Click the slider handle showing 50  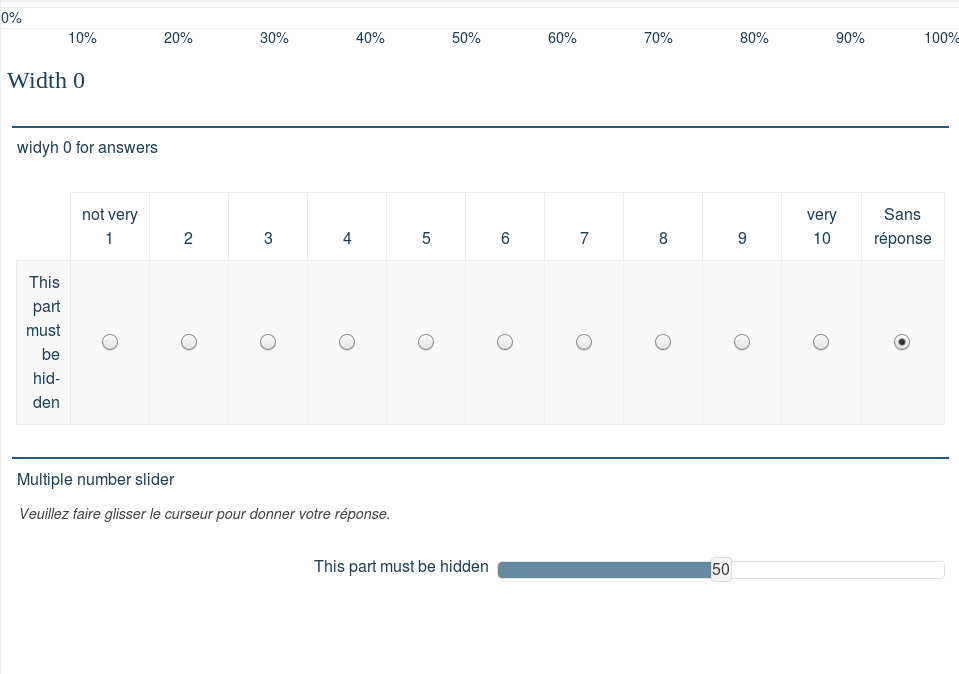coord(721,570)
